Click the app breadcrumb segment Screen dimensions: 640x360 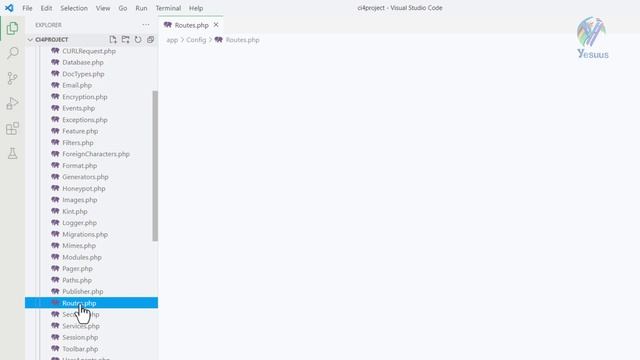[172, 40]
